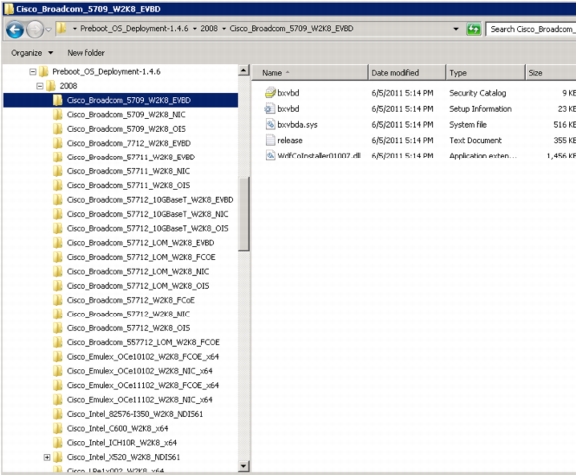The height and width of the screenshot is (476, 578).
Task: Open folder icon of Cisco_Broadcom_5709_W2K8_NIC
Action: click(58, 115)
